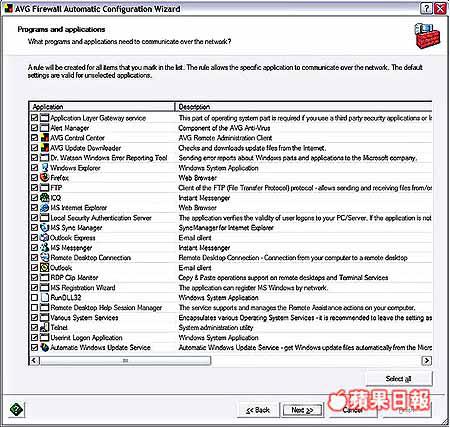450x427 pixels.
Task: Click "System administration utility" description text
Action: click(216, 327)
